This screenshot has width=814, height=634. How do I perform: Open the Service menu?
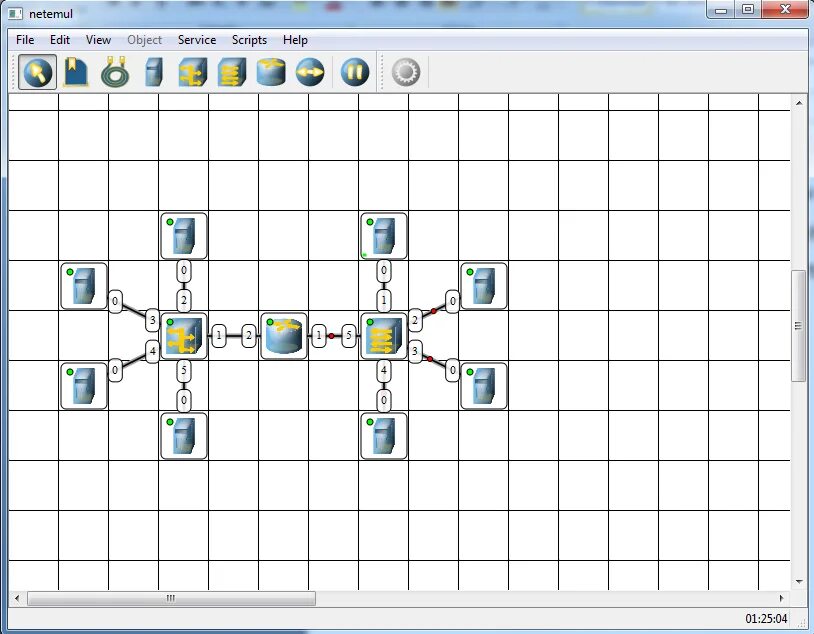197,40
